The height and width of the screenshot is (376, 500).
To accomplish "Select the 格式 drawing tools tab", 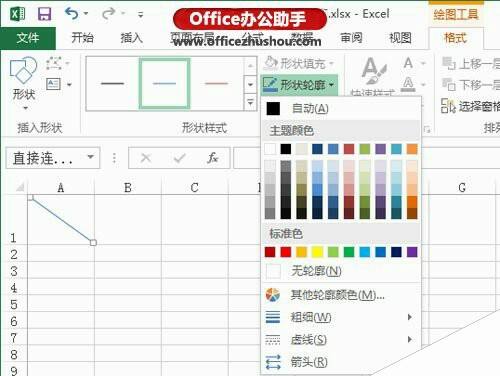I will click(455, 38).
